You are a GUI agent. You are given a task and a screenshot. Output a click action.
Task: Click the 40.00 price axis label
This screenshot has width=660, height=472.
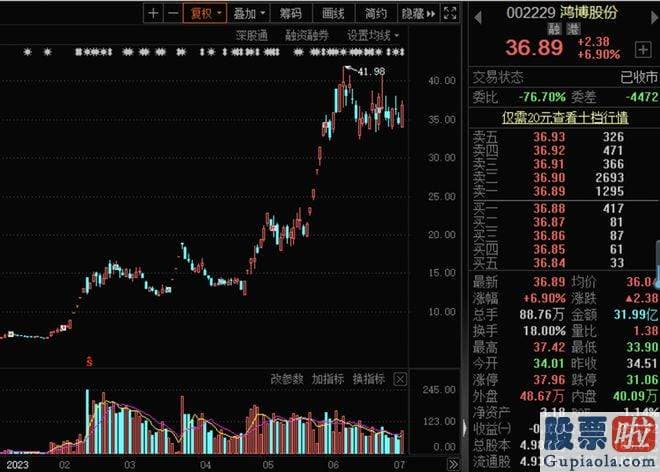442,80
